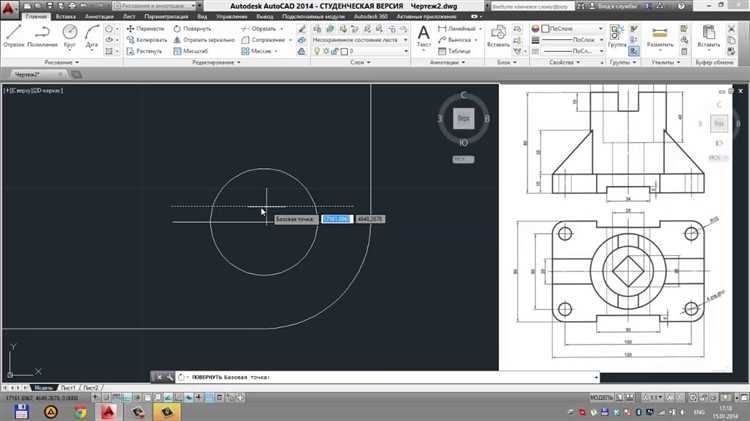The height and width of the screenshot is (421, 750).
Task: Click the Верх face on the ViewCube
Action: pos(463,119)
